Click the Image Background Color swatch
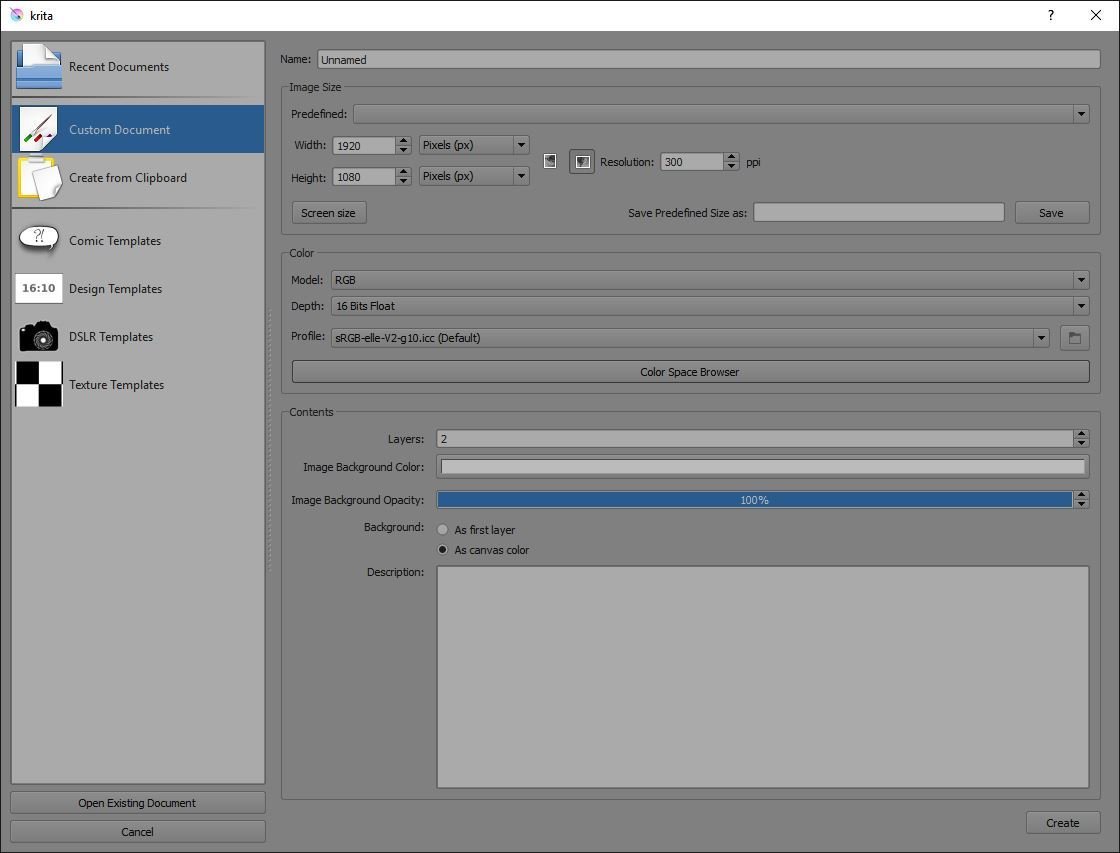1120x853 pixels. pos(763,467)
